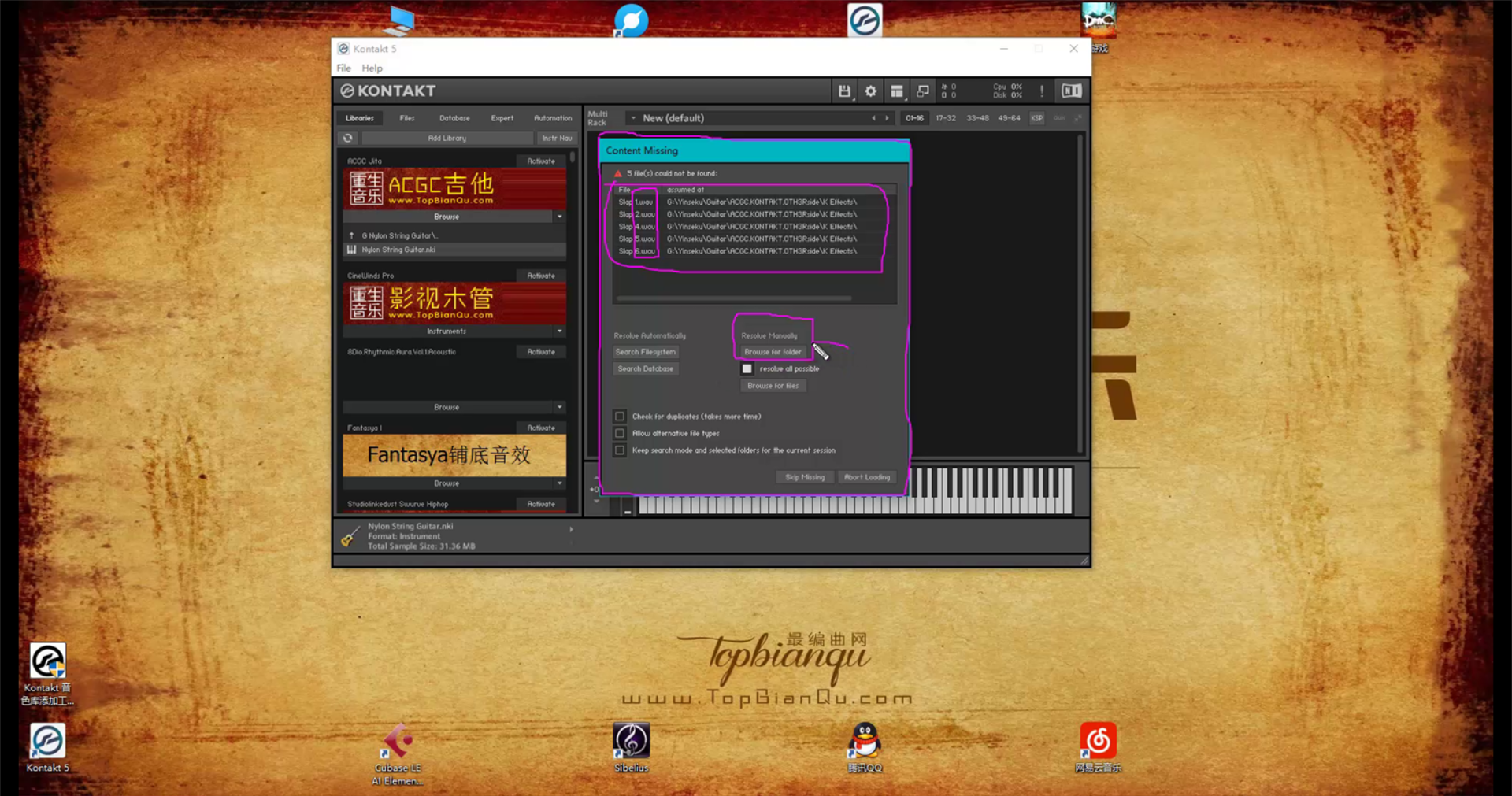Click the instrument icon beside Nylon String Guitar.nki
Viewport: 1512px width, 796px height.
tap(351, 250)
